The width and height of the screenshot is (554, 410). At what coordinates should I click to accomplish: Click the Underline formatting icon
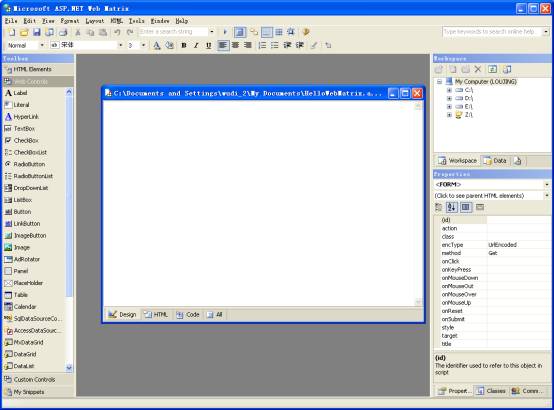pos(208,45)
